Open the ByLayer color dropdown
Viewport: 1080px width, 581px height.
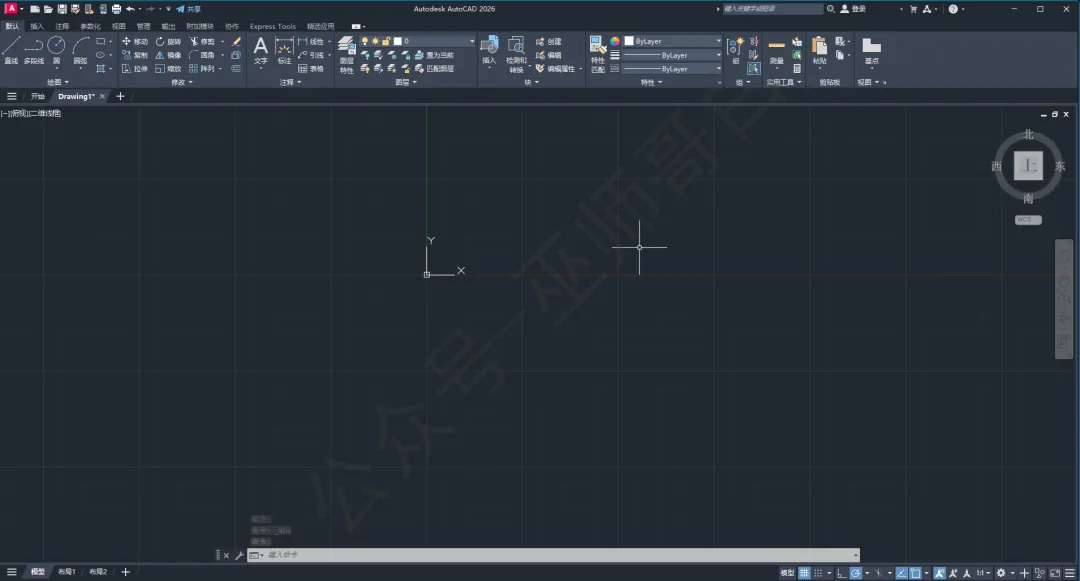click(x=718, y=41)
